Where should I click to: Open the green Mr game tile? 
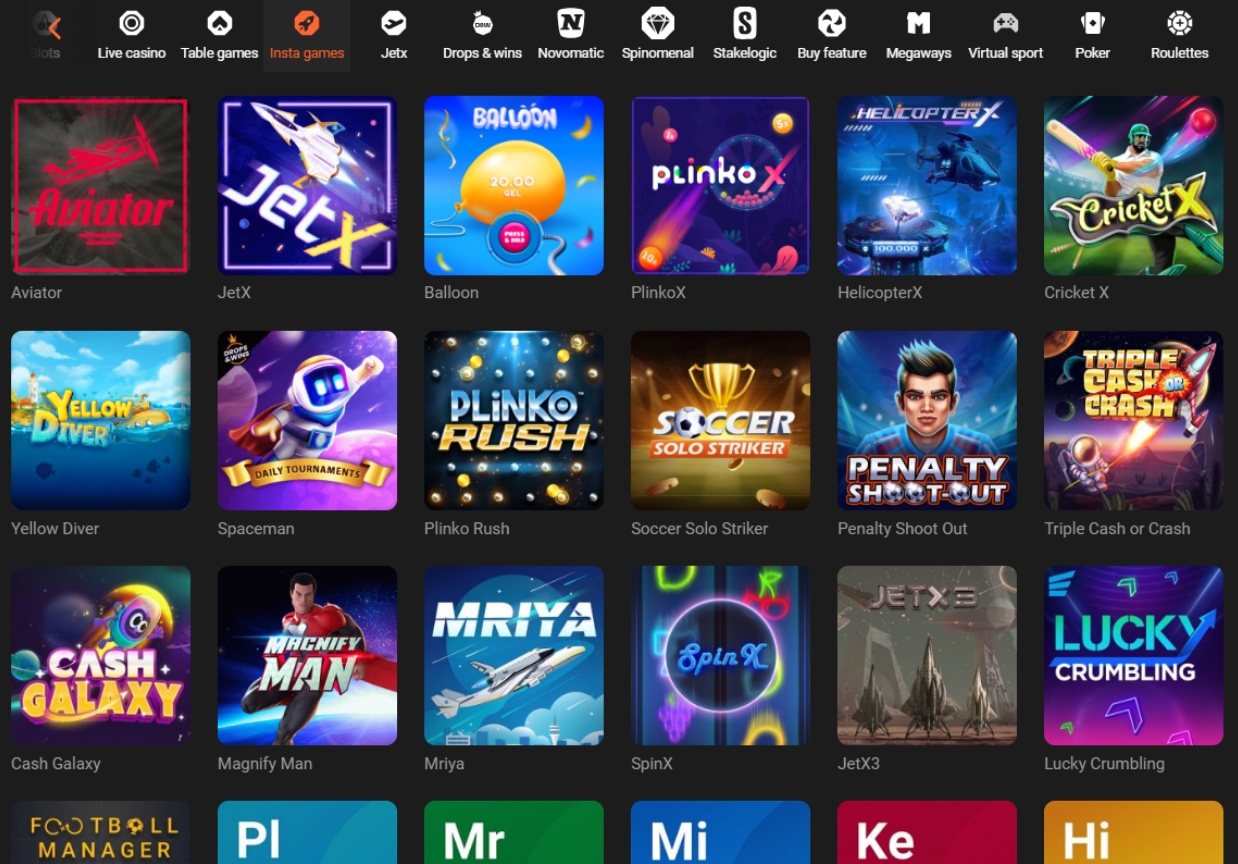click(514, 832)
